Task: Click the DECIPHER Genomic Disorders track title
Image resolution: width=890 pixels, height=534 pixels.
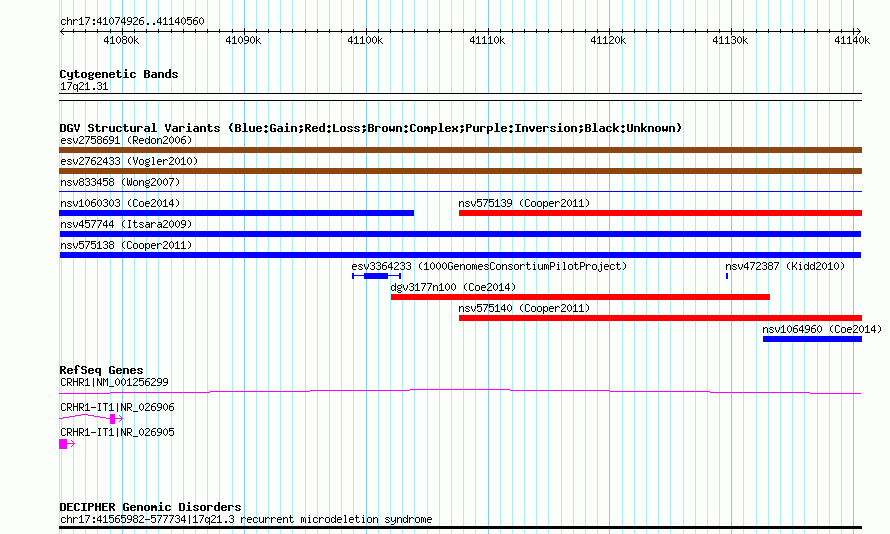Action: [x=150, y=507]
